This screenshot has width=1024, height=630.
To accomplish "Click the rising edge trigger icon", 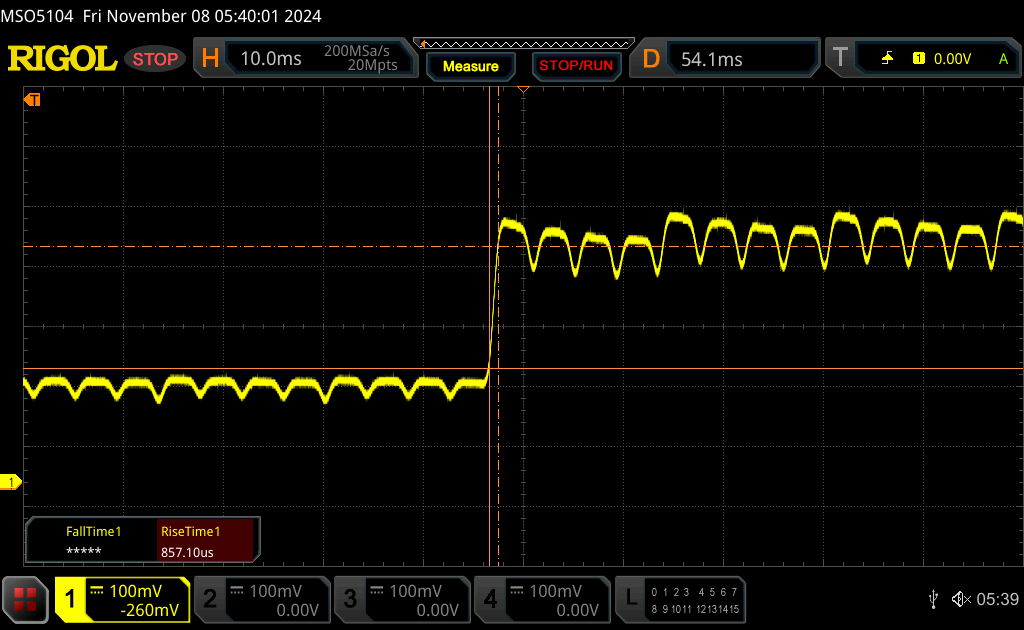I will (x=887, y=59).
